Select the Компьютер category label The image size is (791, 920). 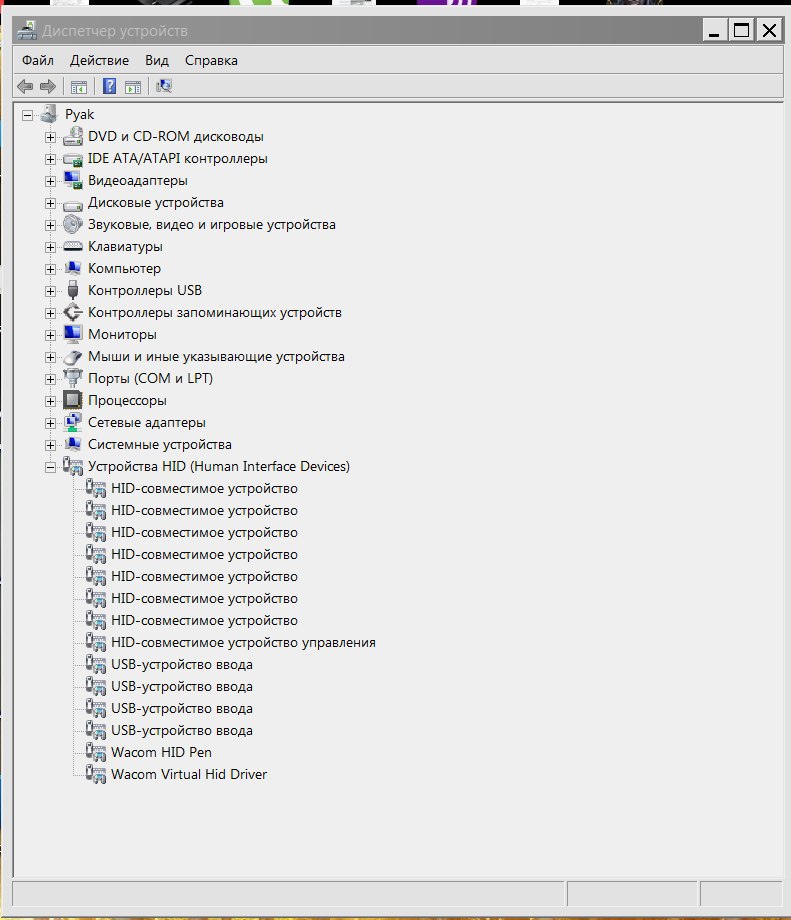[124, 268]
